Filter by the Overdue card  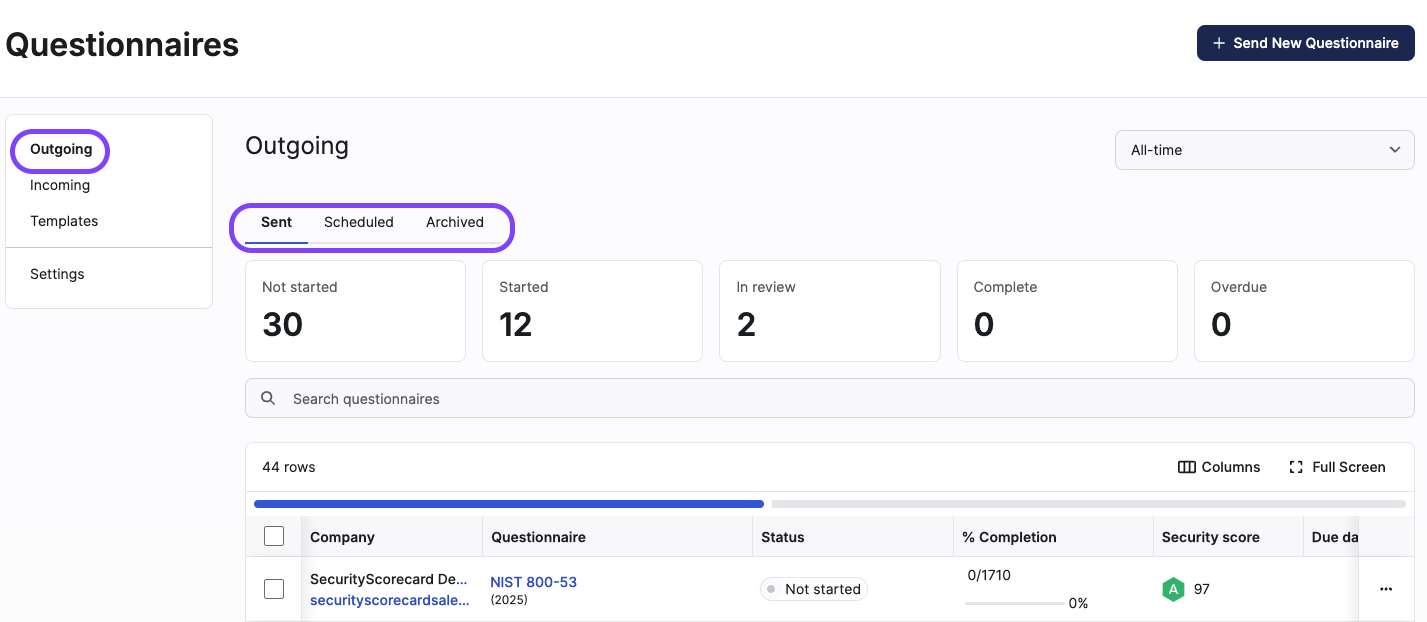(1304, 311)
